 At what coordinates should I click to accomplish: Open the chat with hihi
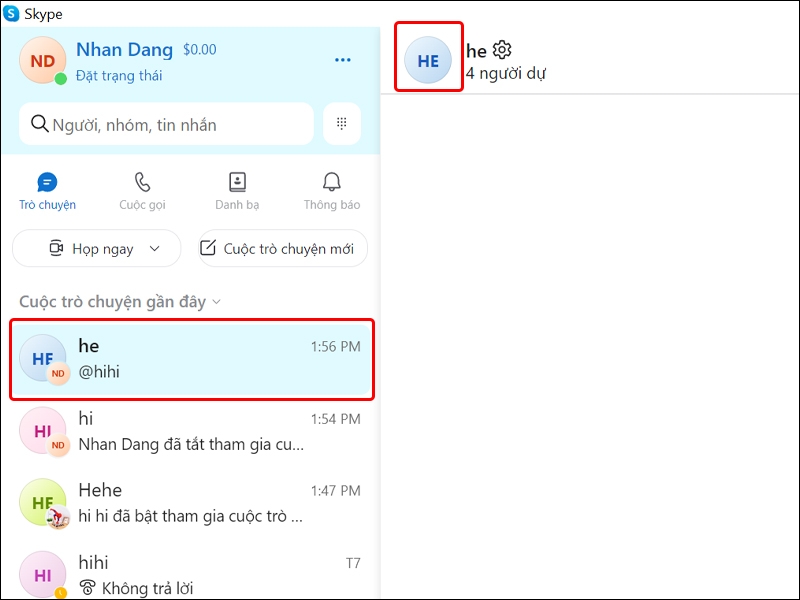(190, 573)
